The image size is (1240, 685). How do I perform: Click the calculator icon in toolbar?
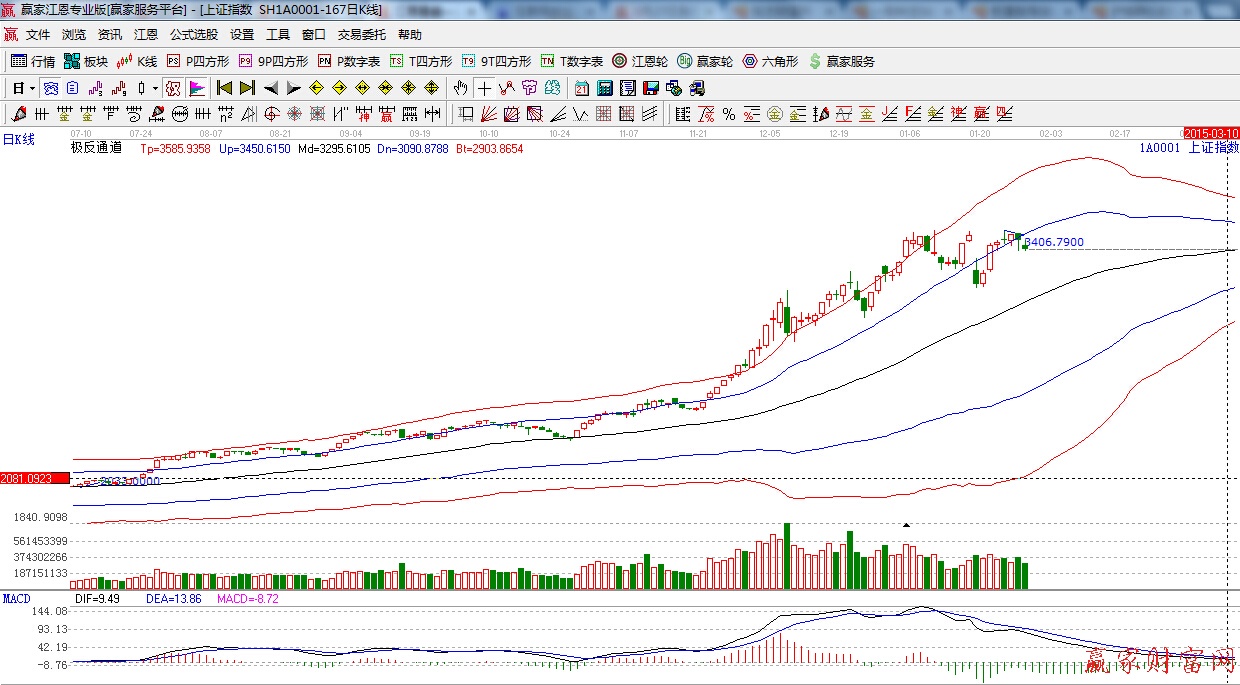(x=605, y=88)
